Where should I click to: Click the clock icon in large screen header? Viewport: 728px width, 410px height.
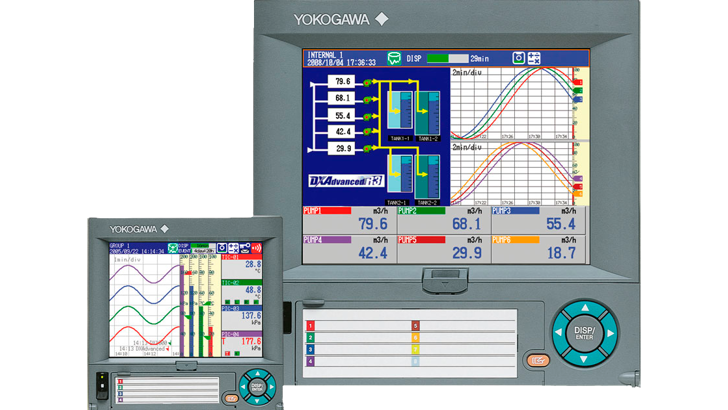coord(519,59)
